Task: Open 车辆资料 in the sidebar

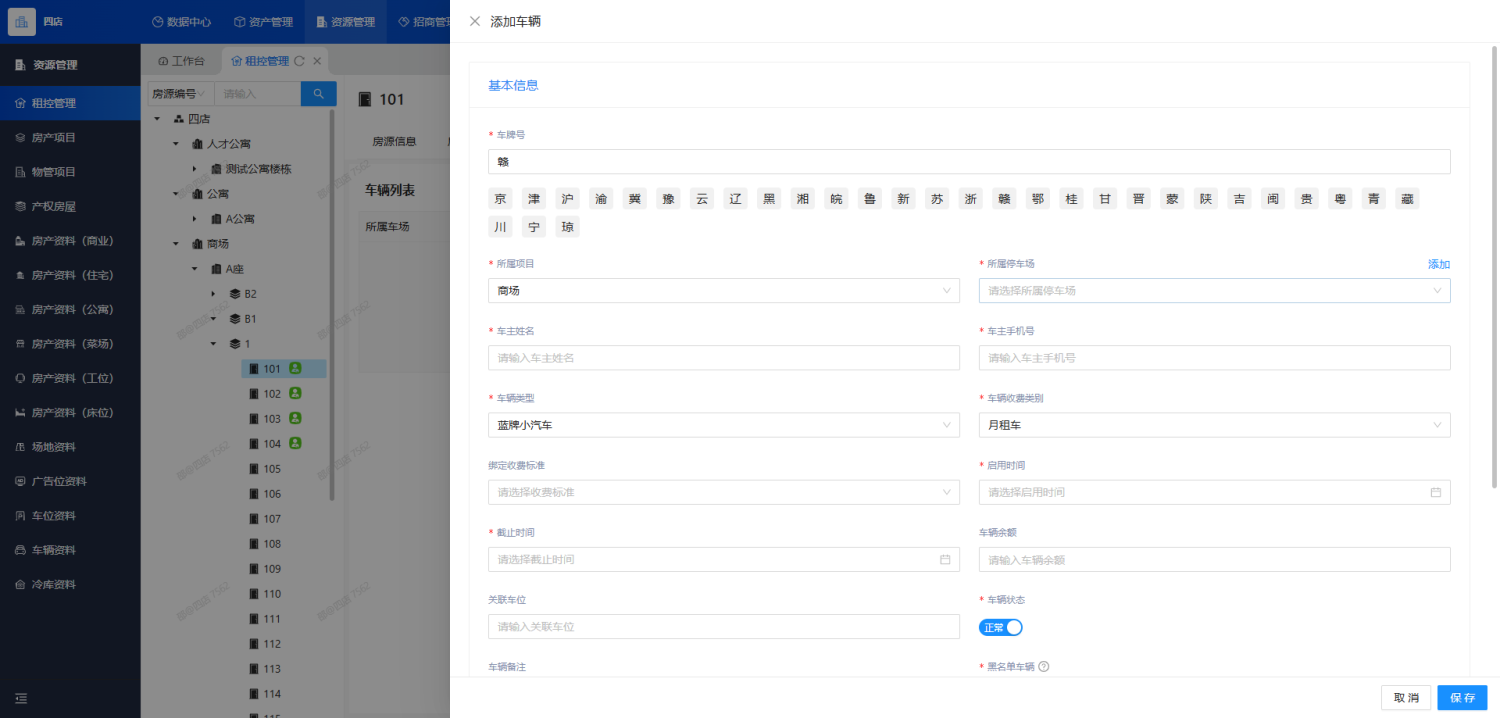Action: 70,550
